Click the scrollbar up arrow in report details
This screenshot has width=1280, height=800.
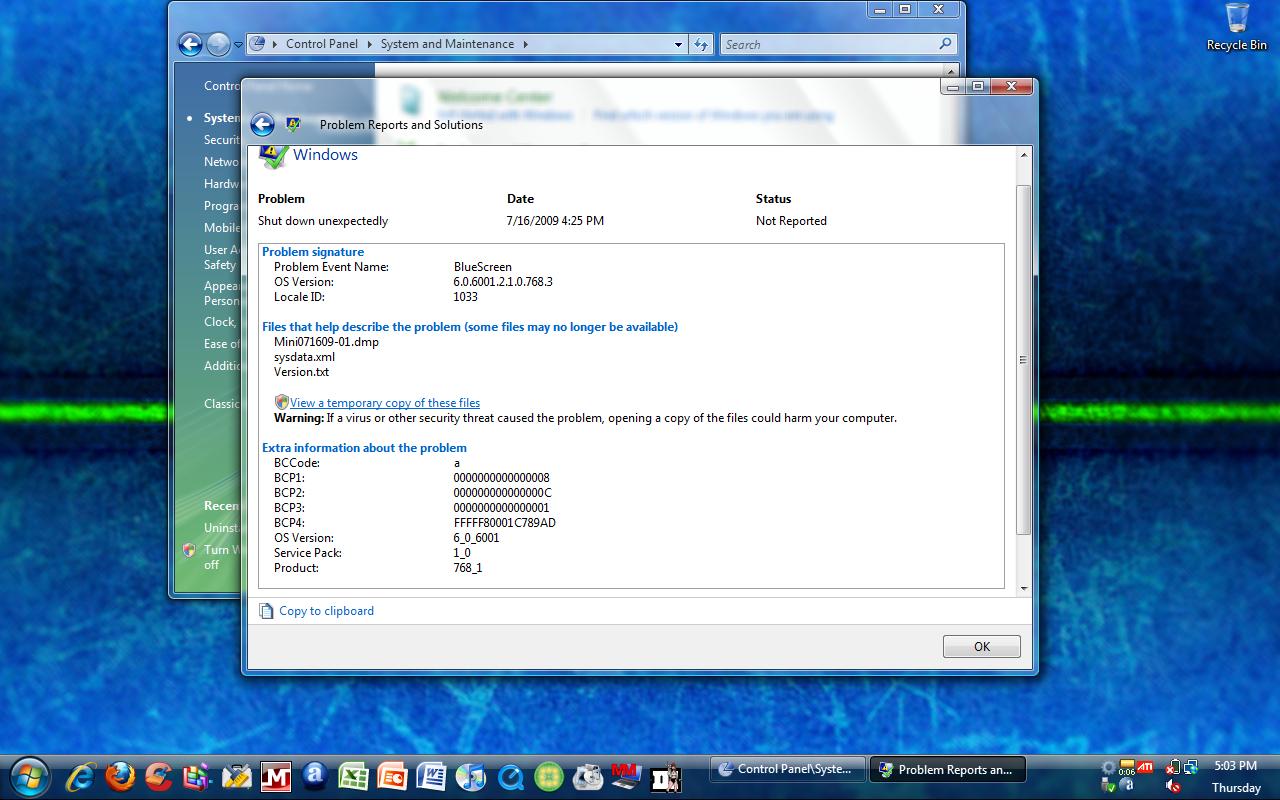[1023, 155]
